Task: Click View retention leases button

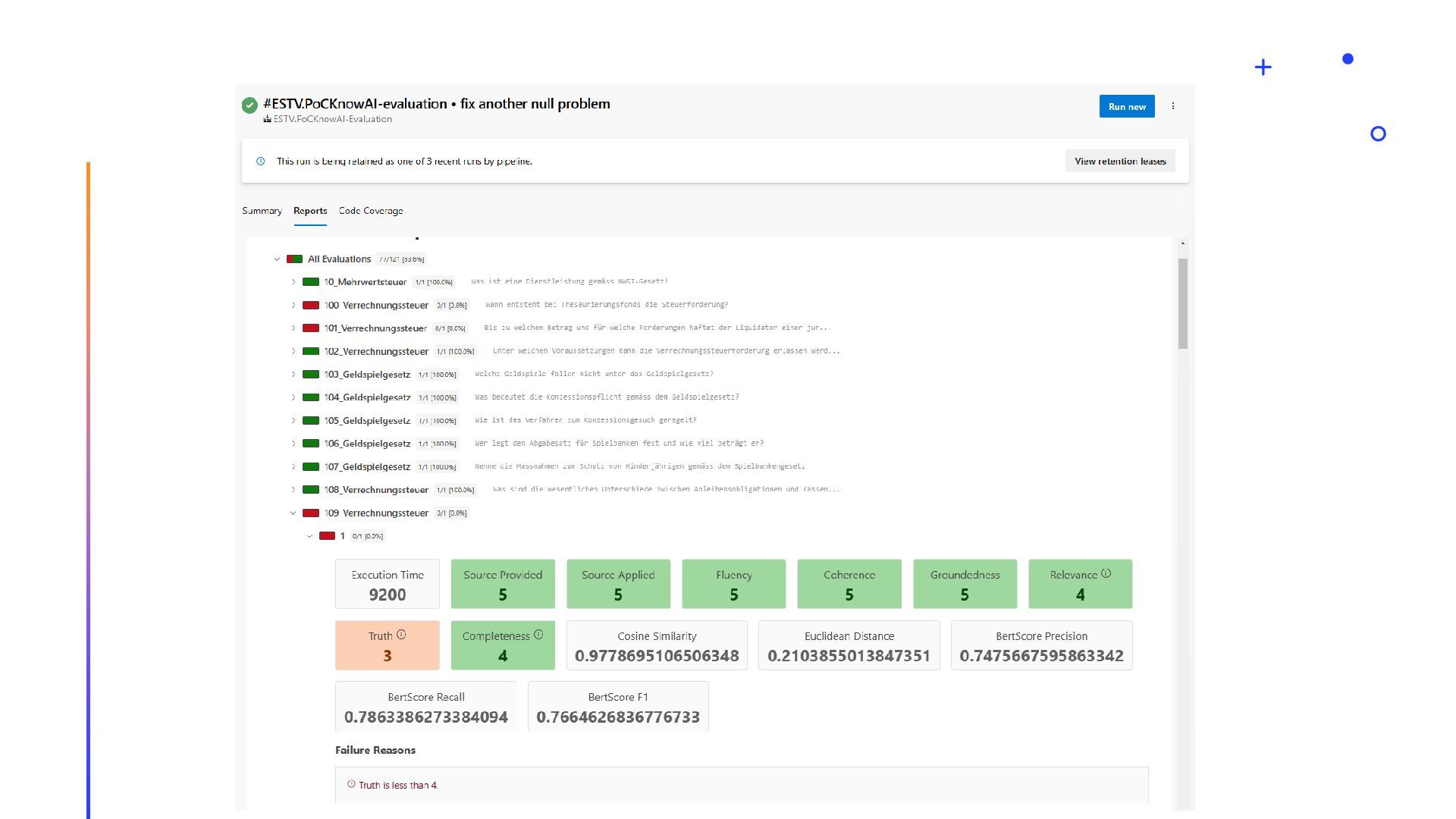Action: 1119,161
